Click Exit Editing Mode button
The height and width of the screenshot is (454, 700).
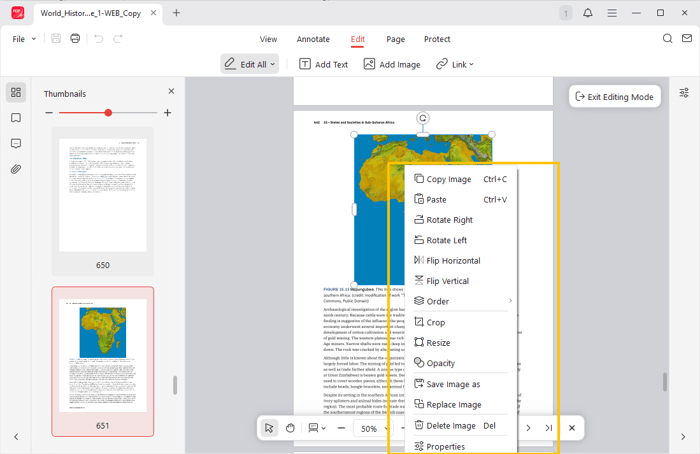click(x=614, y=96)
